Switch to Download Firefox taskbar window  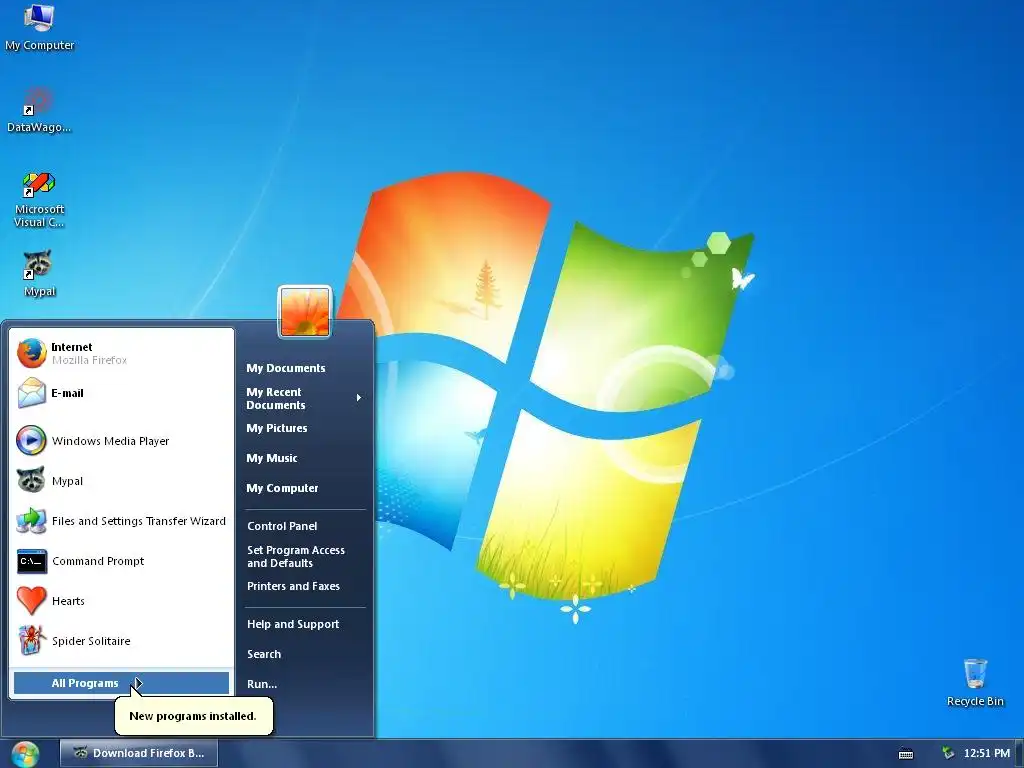point(139,753)
